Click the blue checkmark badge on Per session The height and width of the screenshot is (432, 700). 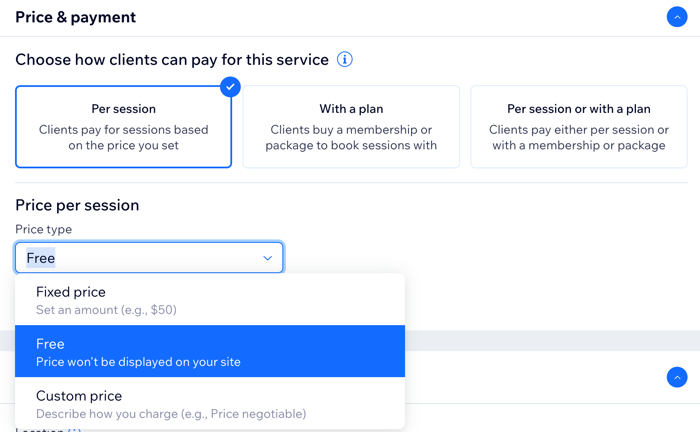pos(230,87)
